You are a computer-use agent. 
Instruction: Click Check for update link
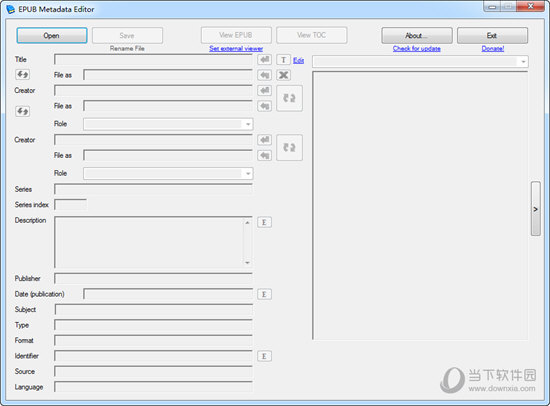pyautogui.click(x=417, y=48)
